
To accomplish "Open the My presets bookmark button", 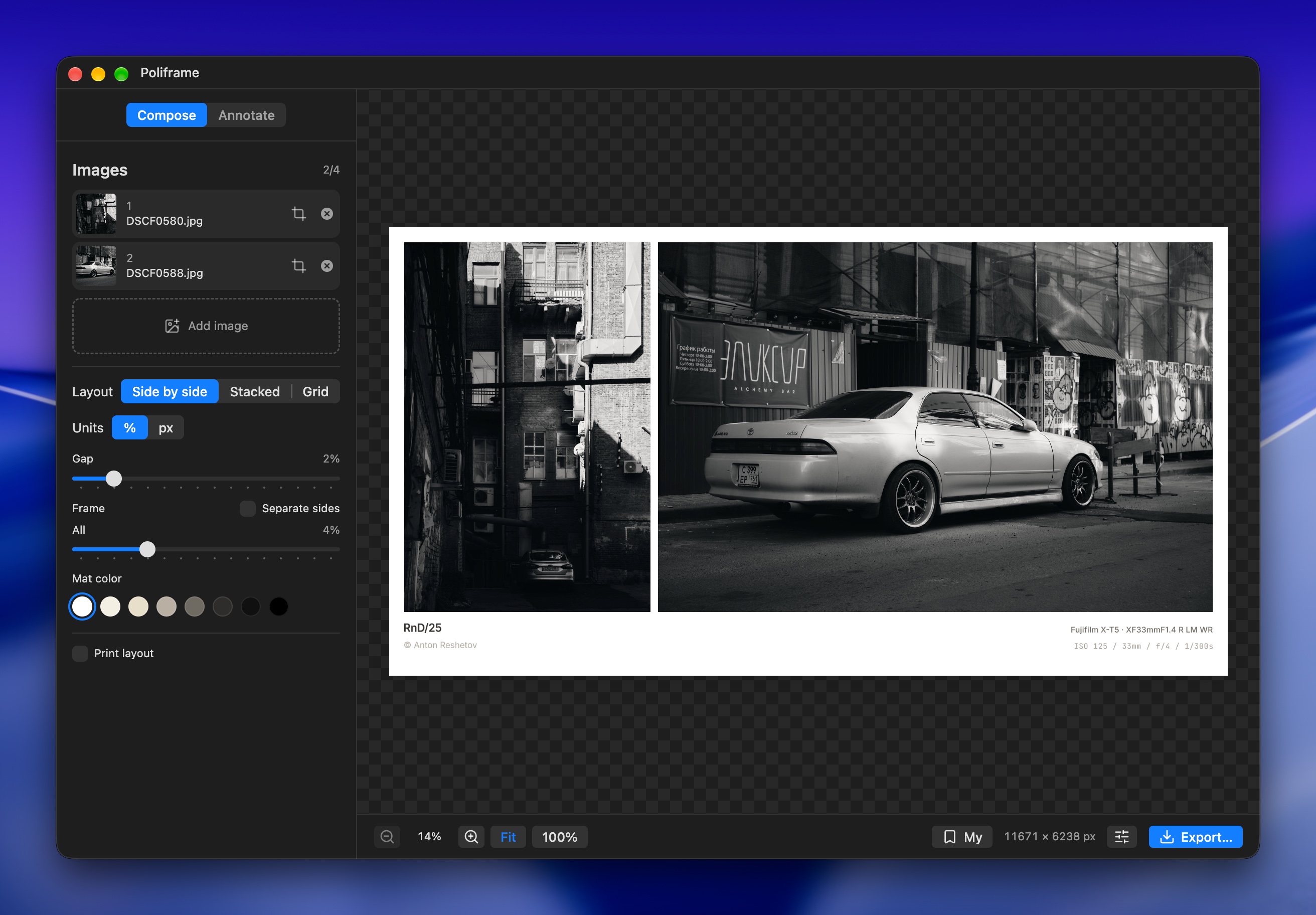I will 962,837.
